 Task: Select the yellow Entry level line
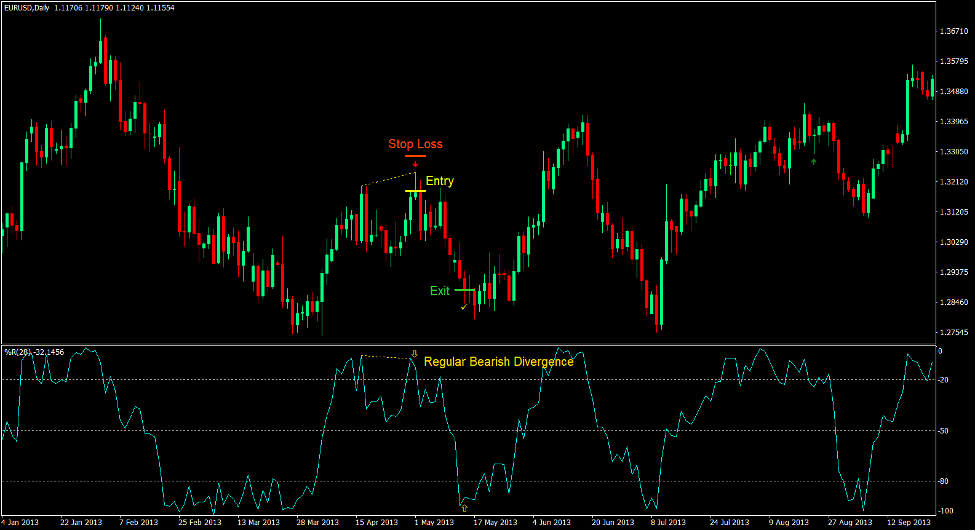[416, 191]
